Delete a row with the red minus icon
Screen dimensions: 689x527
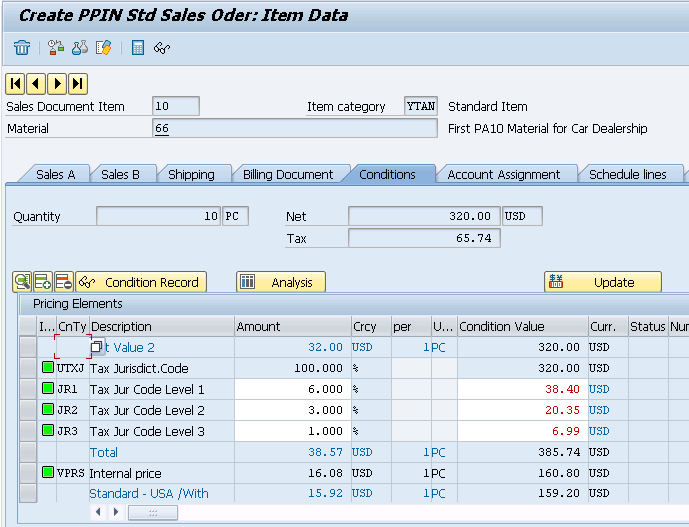coord(63,282)
